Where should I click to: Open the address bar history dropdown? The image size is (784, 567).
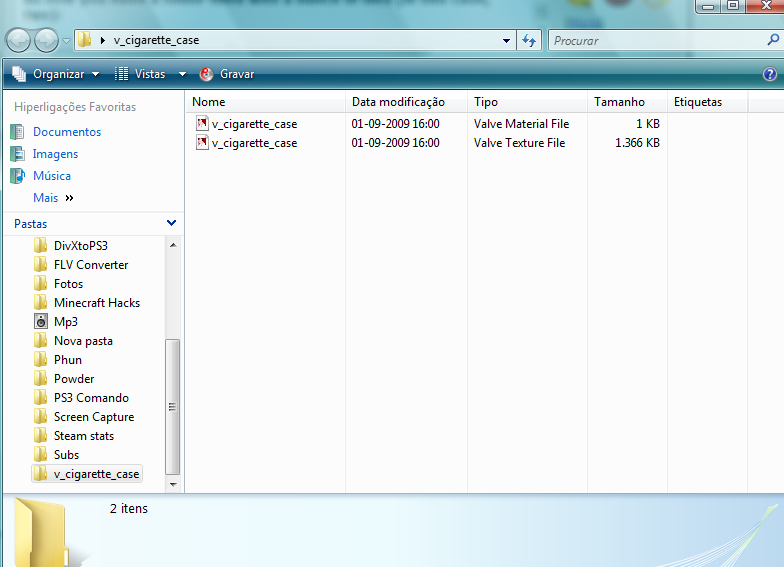506,40
